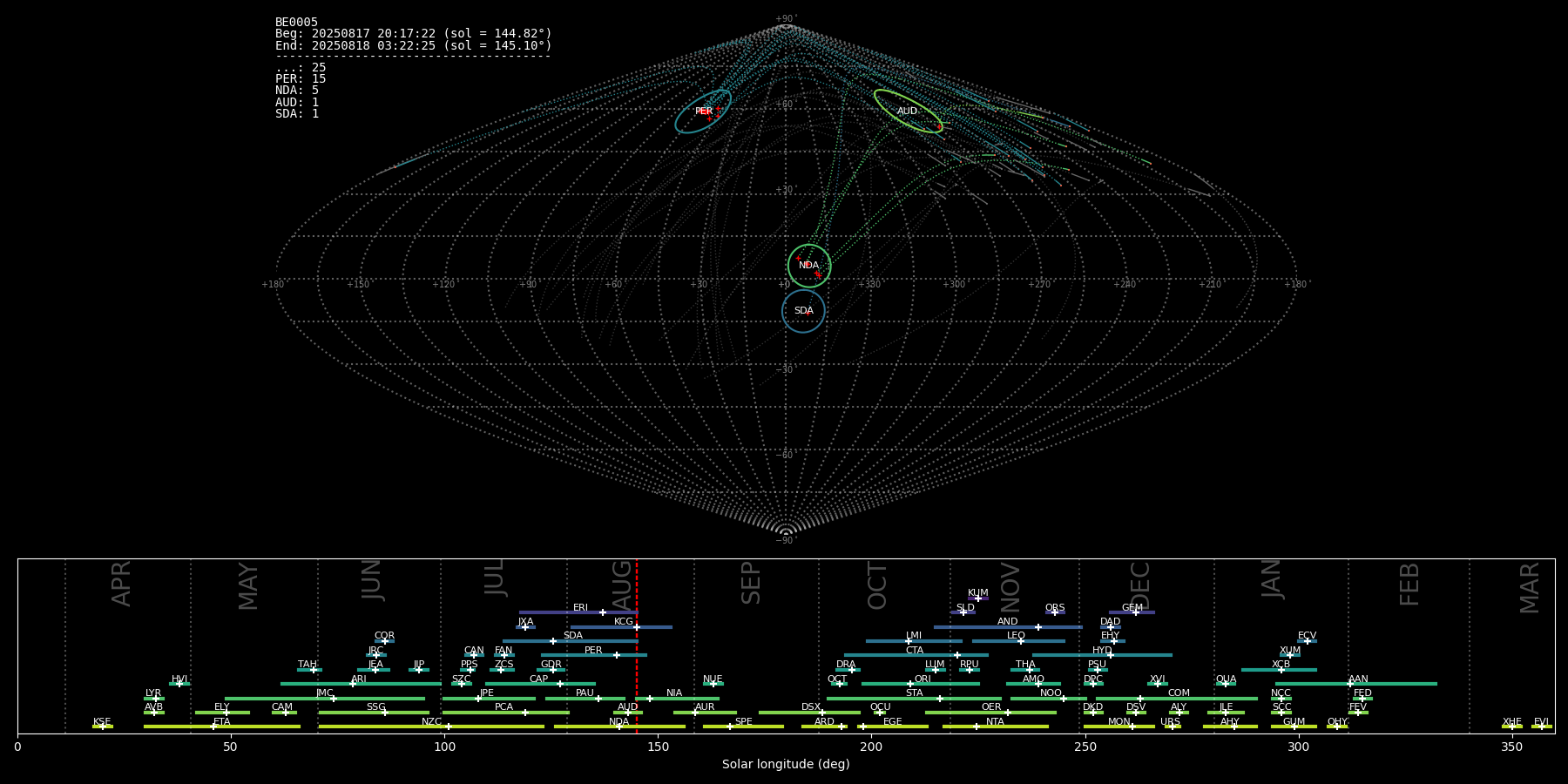The width and height of the screenshot is (1568, 784).
Task: Click the CTA shower label
Action: pyautogui.click(x=915, y=651)
